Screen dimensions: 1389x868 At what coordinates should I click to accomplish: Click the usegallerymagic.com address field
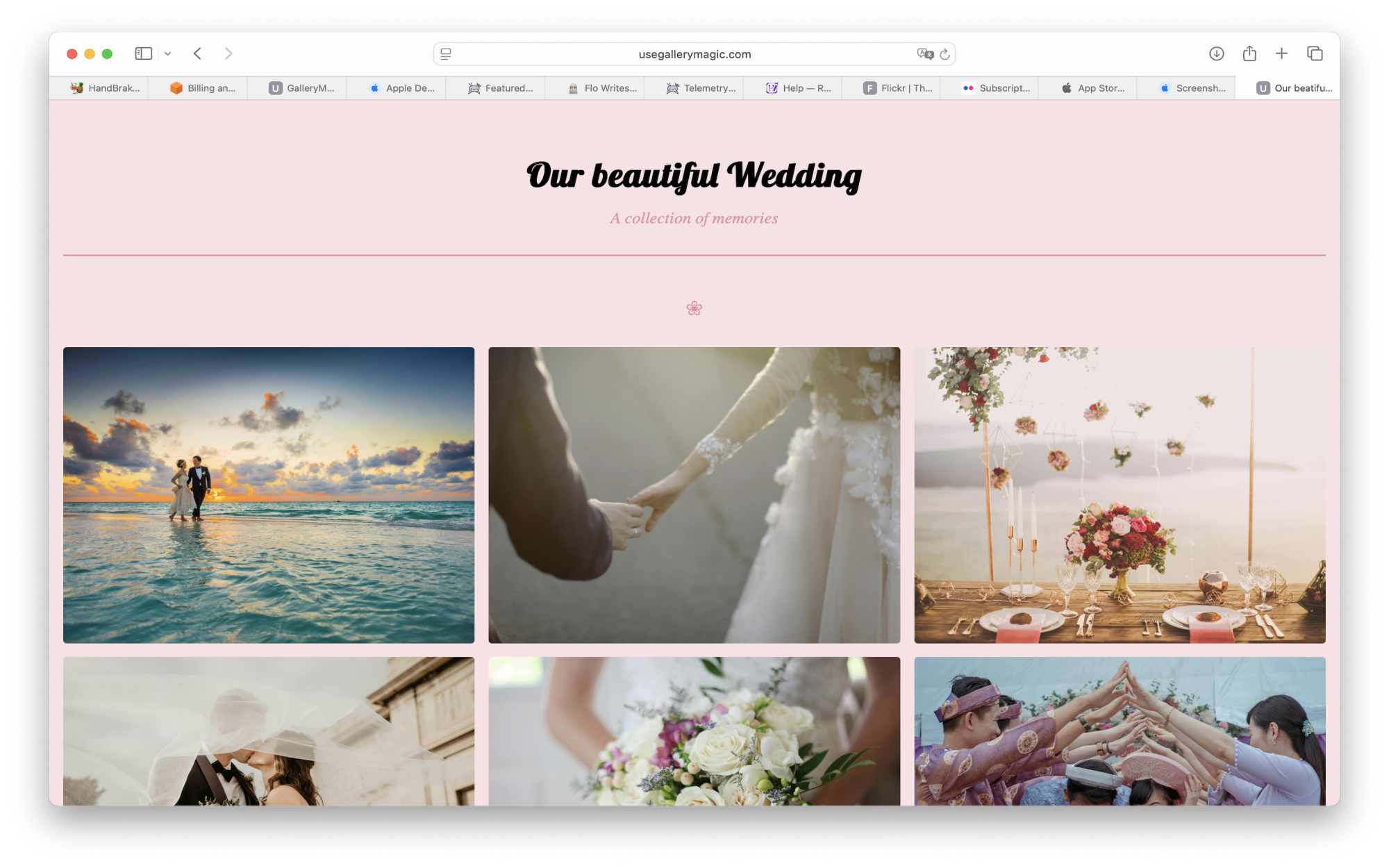[694, 54]
